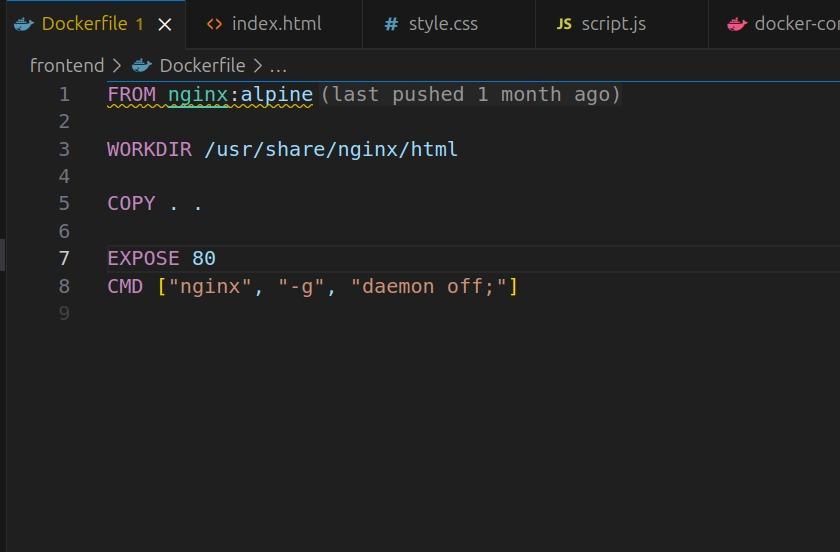Open the style.css tab
This screenshot has height=552, width=840.
point(443,24)
